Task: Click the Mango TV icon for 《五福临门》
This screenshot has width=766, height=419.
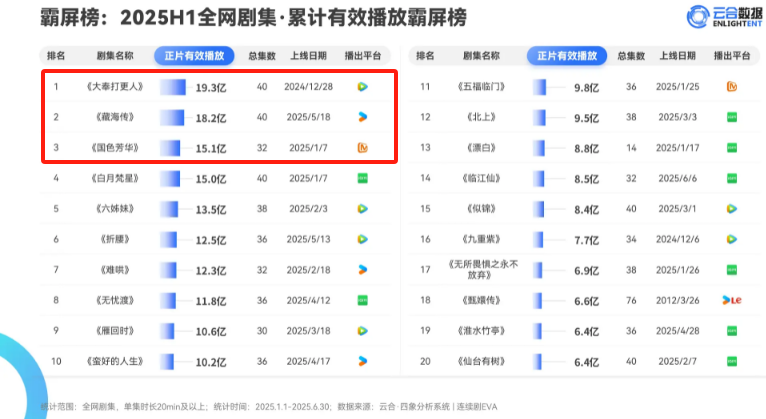Action: 732,87
